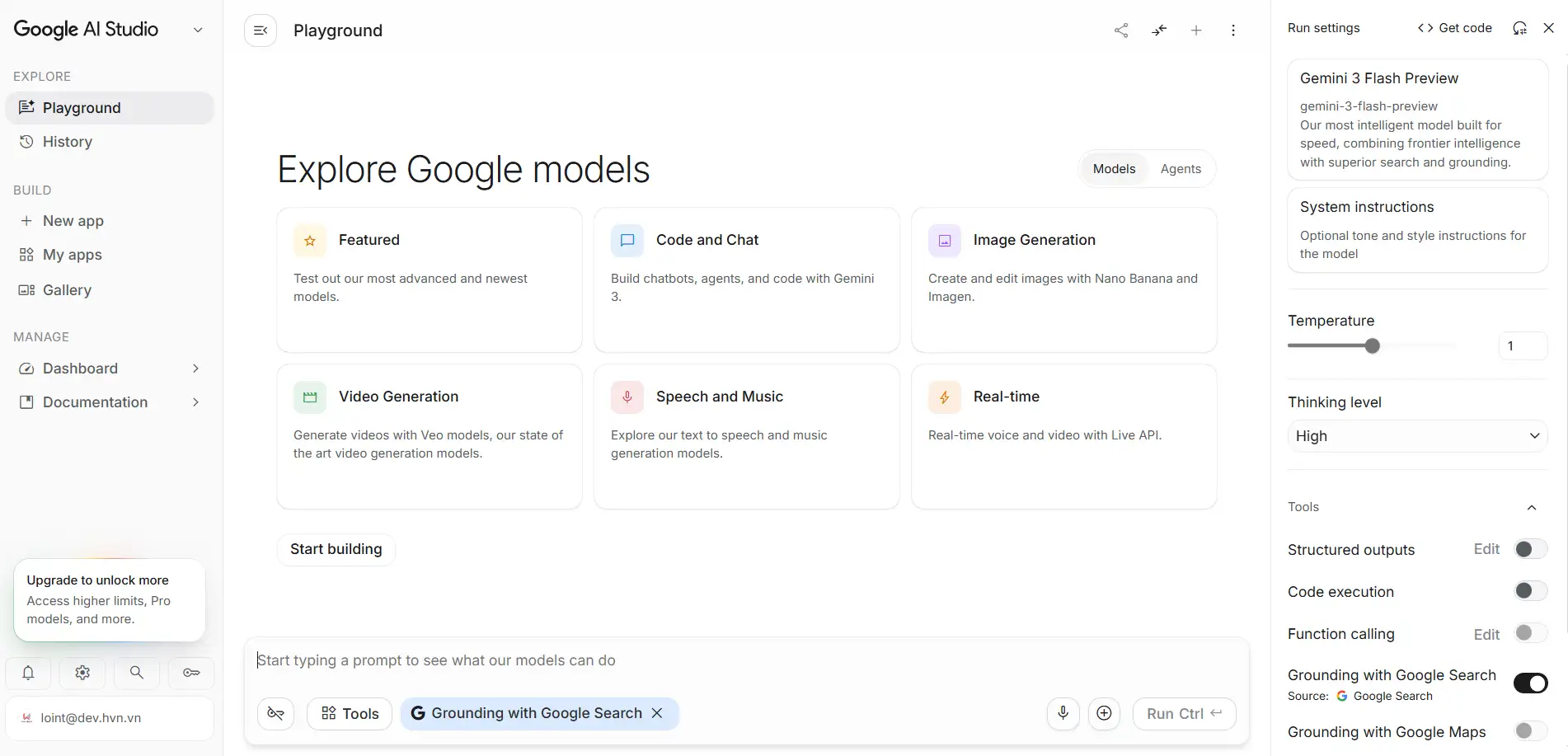Viewport: 1568px width, 756px height.
Task: Expand the Documentation menu arrow
Action: point(195,402)
